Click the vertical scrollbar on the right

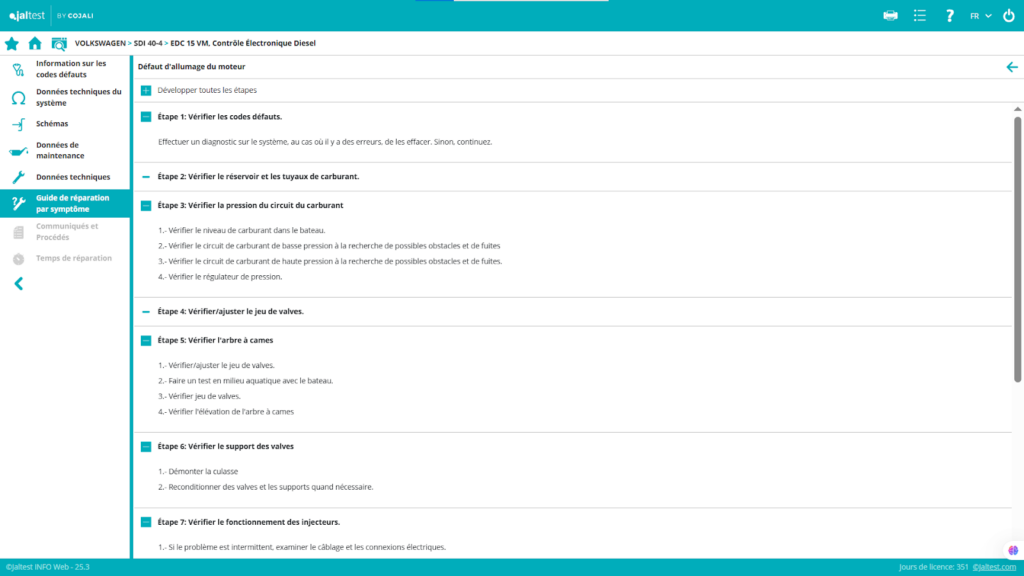(x=1018, y=250)
